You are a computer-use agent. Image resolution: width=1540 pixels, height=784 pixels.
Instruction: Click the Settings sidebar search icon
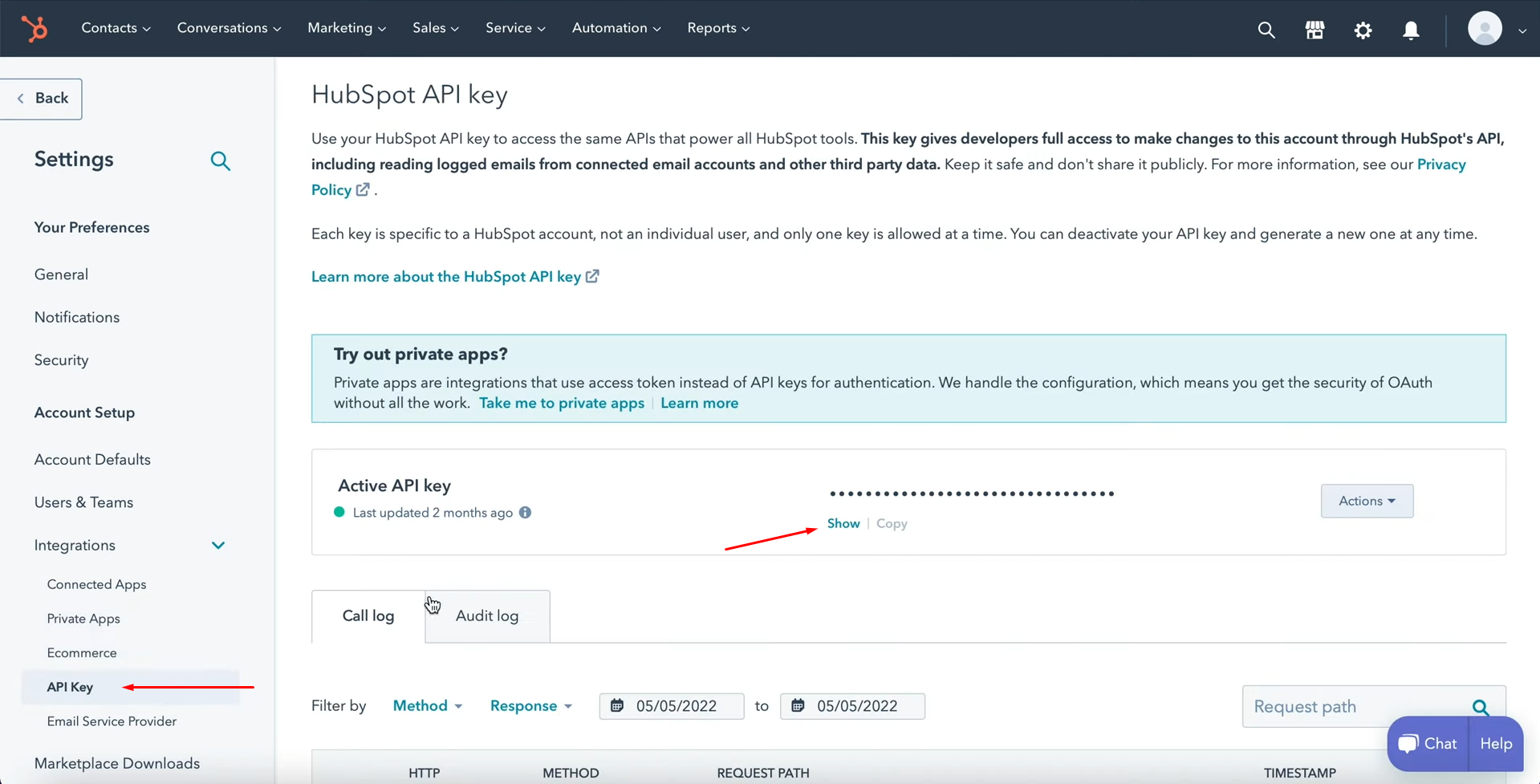[220, 160]
